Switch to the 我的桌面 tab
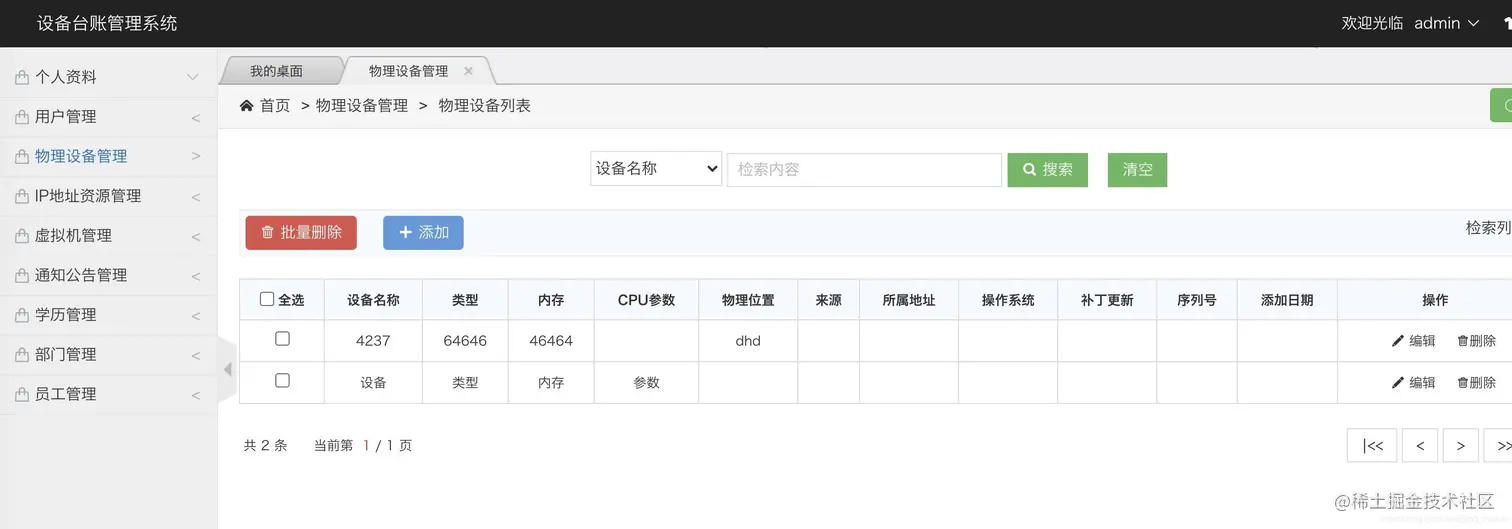This screenshot has width=1512, height=529. 276,71
